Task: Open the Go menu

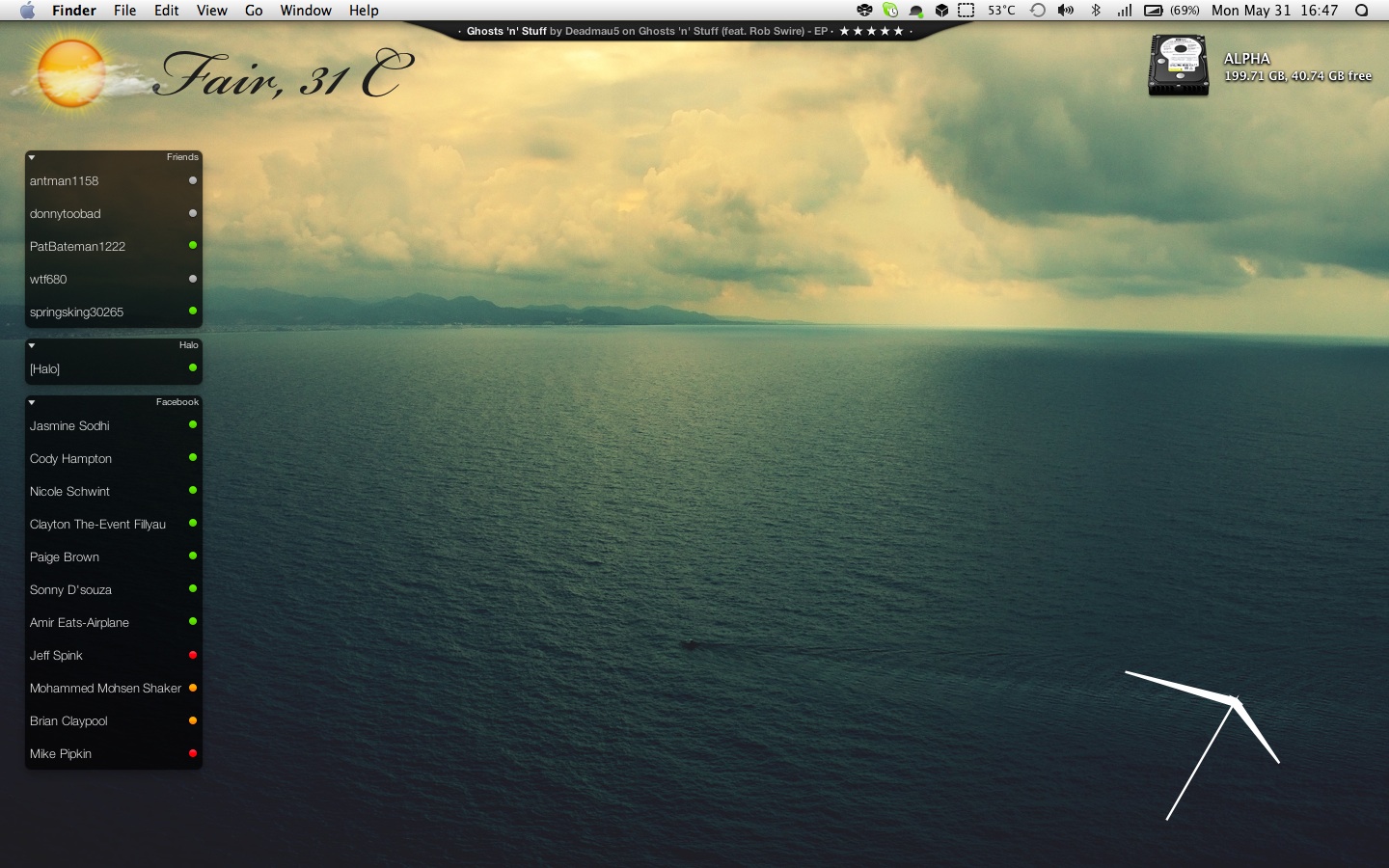Action: coord(254,11)
